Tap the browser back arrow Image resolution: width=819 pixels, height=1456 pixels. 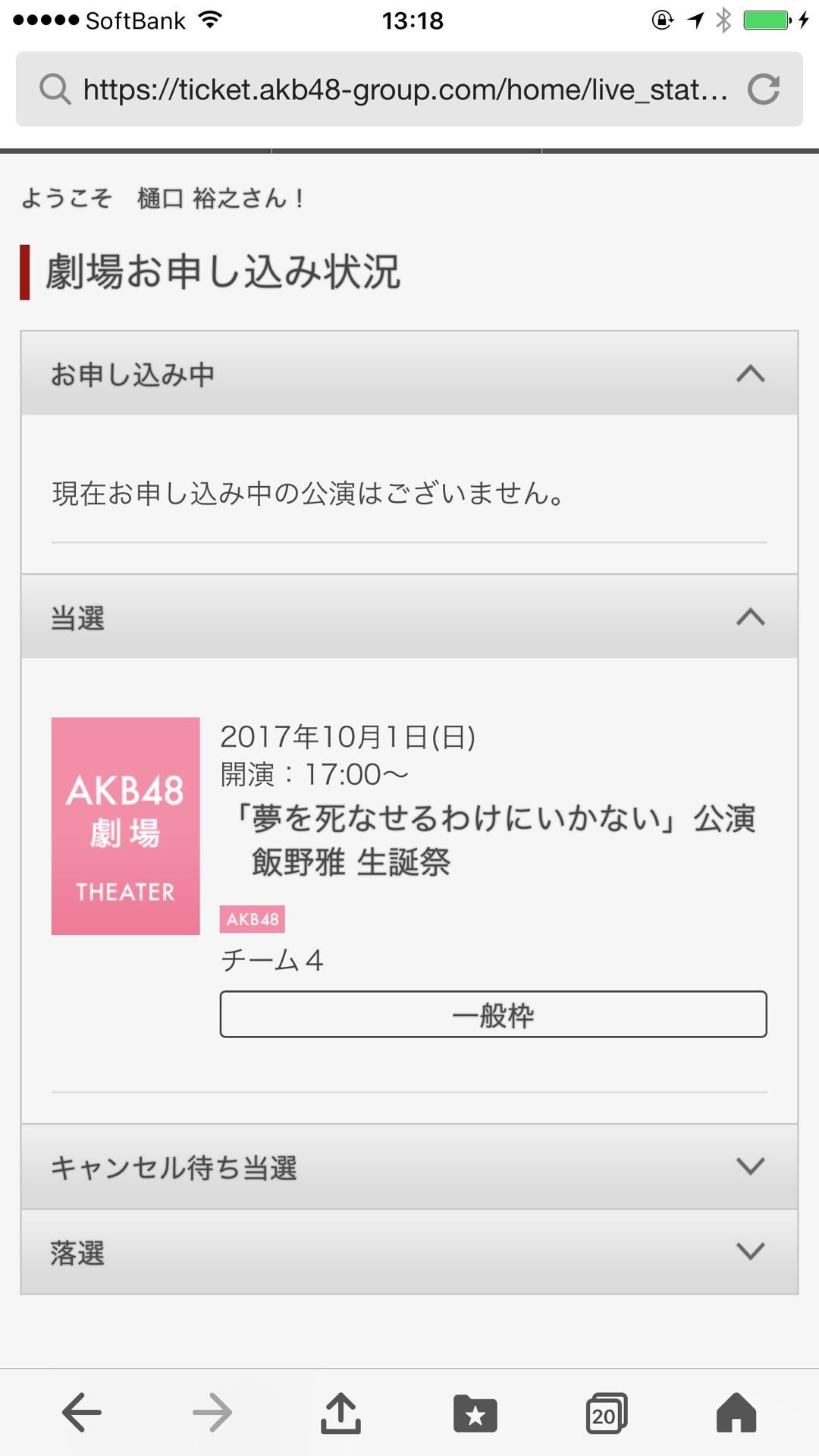pos(82,1413)
